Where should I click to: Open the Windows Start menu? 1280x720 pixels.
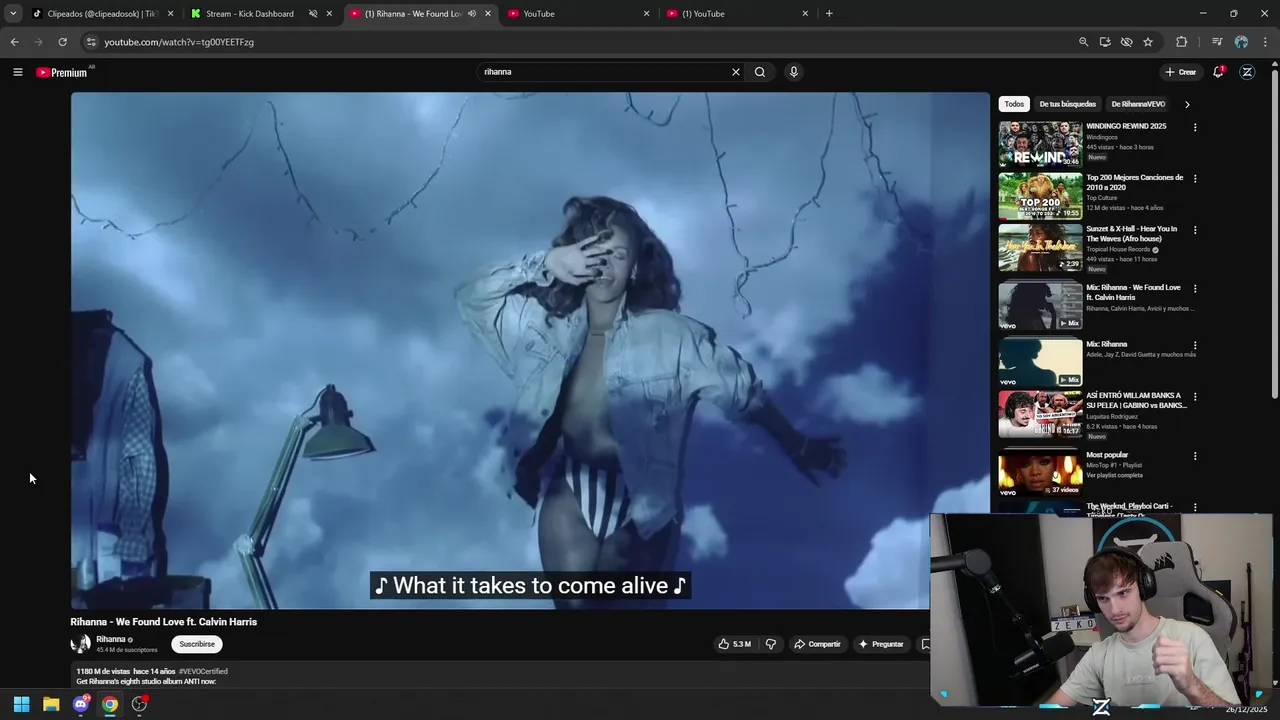pos(21,704)
